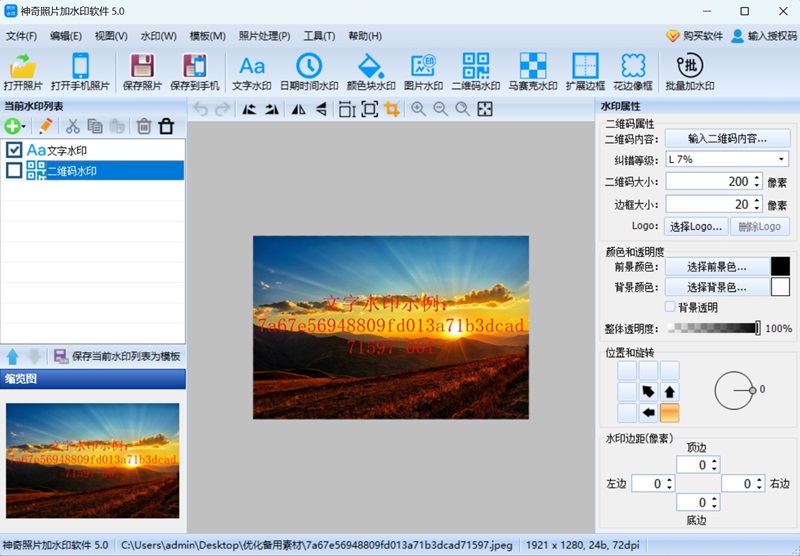Add a 马赛克水印 mosaic
This screenshot has height=556, width=800.
533,72
